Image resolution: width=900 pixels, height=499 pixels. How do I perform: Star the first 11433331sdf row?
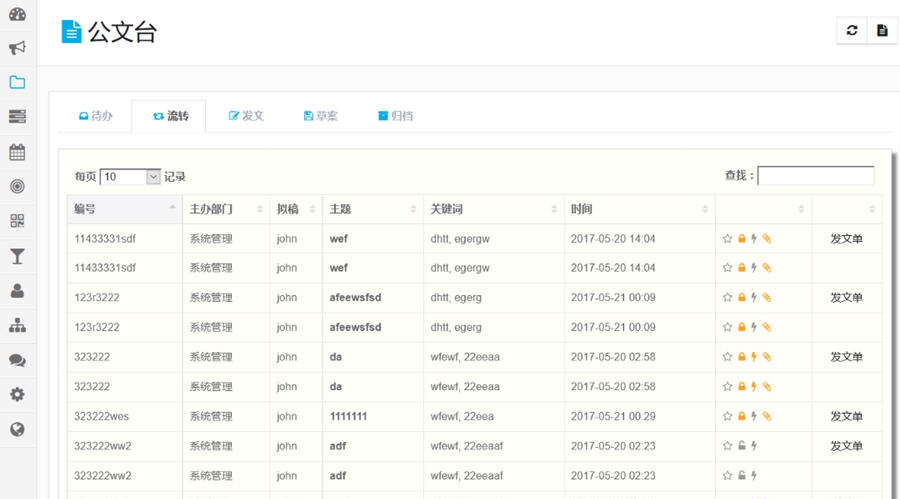[727, 239]
